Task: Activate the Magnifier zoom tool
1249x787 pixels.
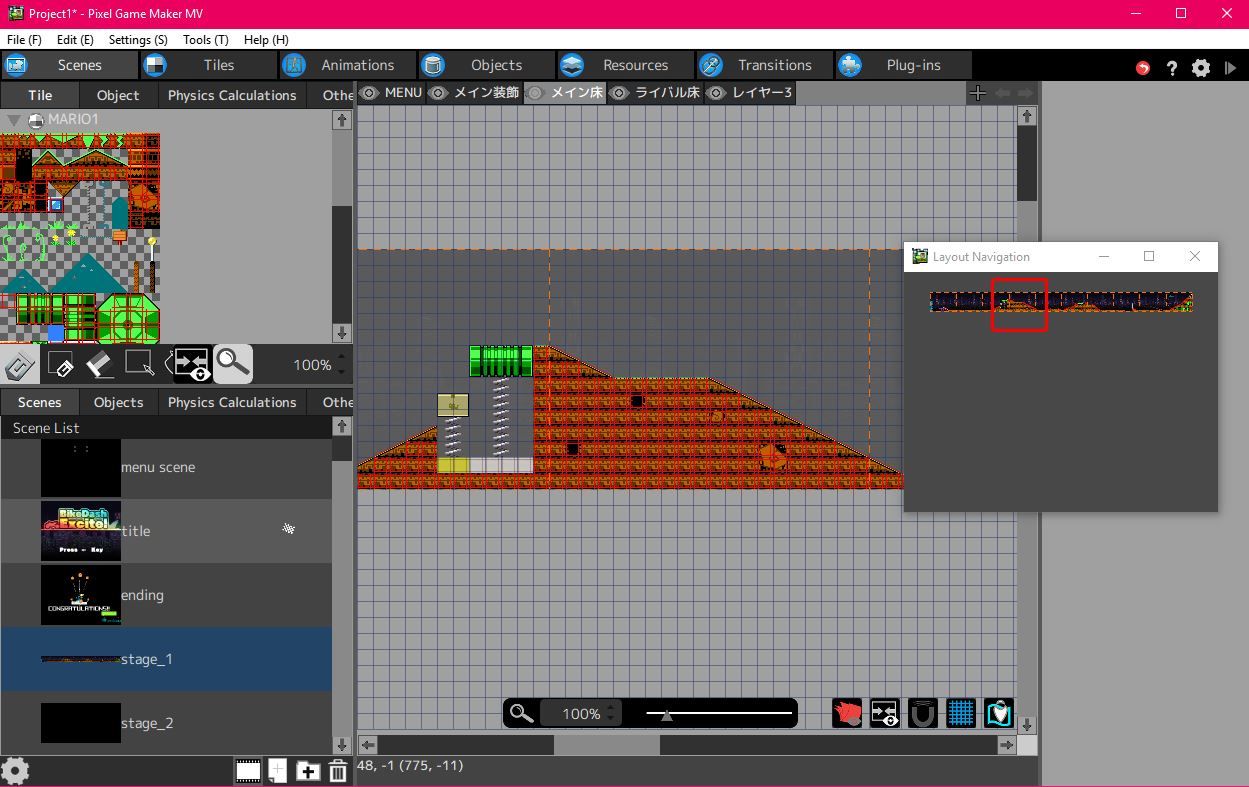Action: (231, 364)
